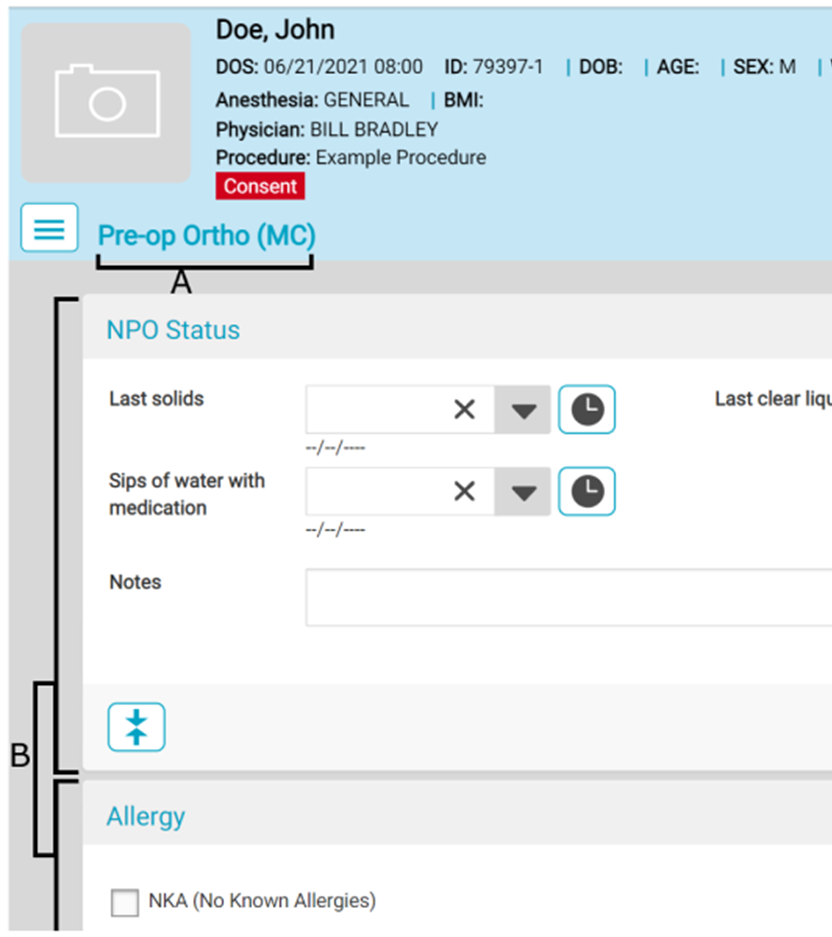Open the hamburger menu button
Viewport: 832px width, 937px height.
click(49, 228)
